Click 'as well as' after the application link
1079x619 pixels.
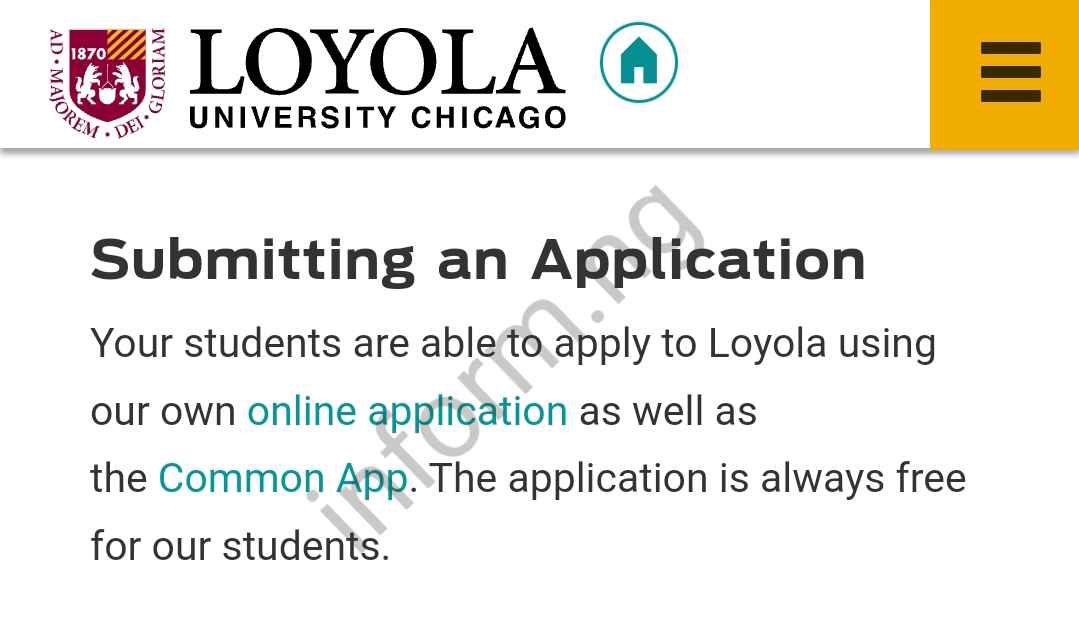coord(667,411)
